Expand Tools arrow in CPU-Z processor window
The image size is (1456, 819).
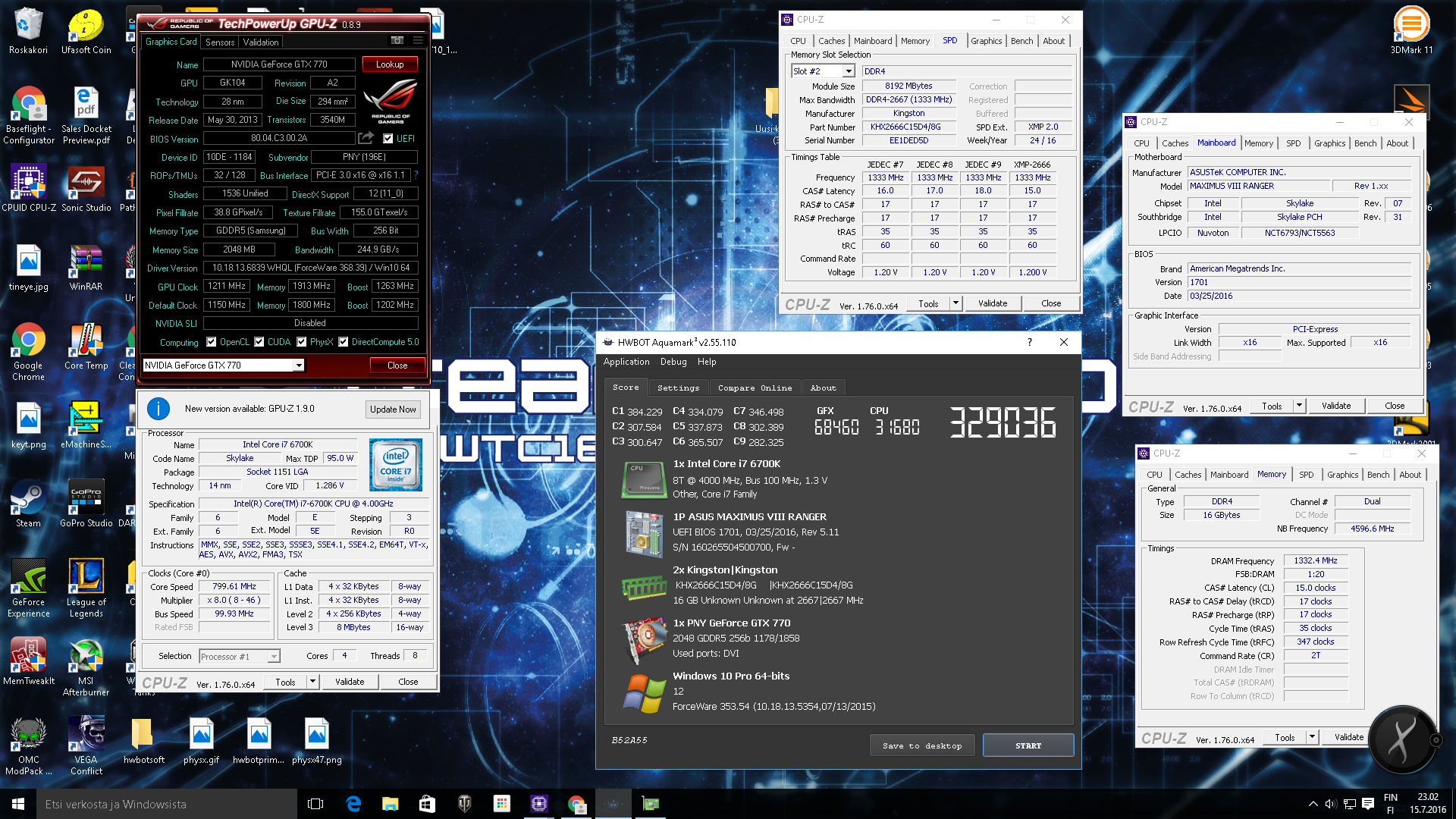click(x=312, y=682)
